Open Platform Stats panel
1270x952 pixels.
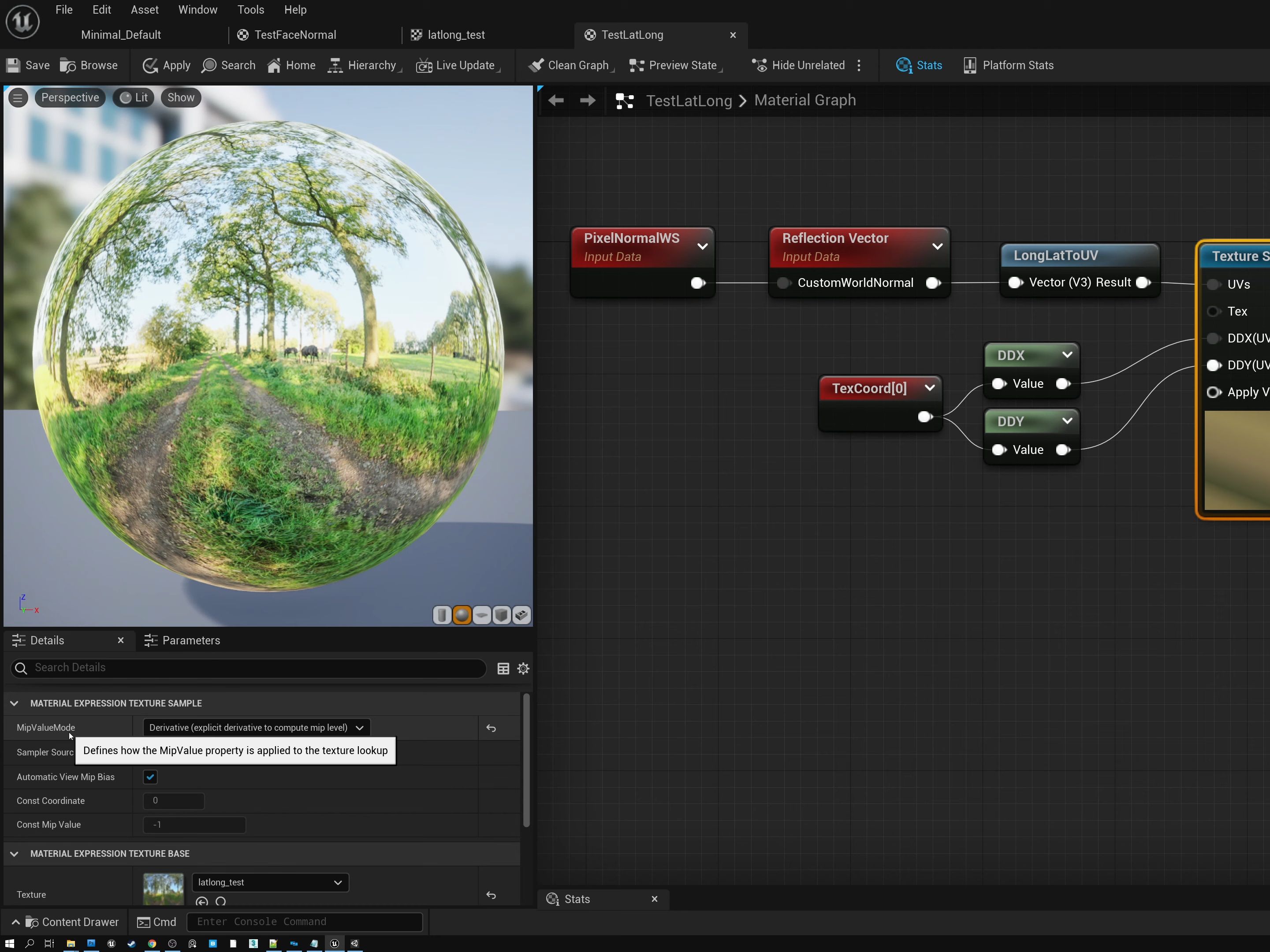tap(1008, 66)
